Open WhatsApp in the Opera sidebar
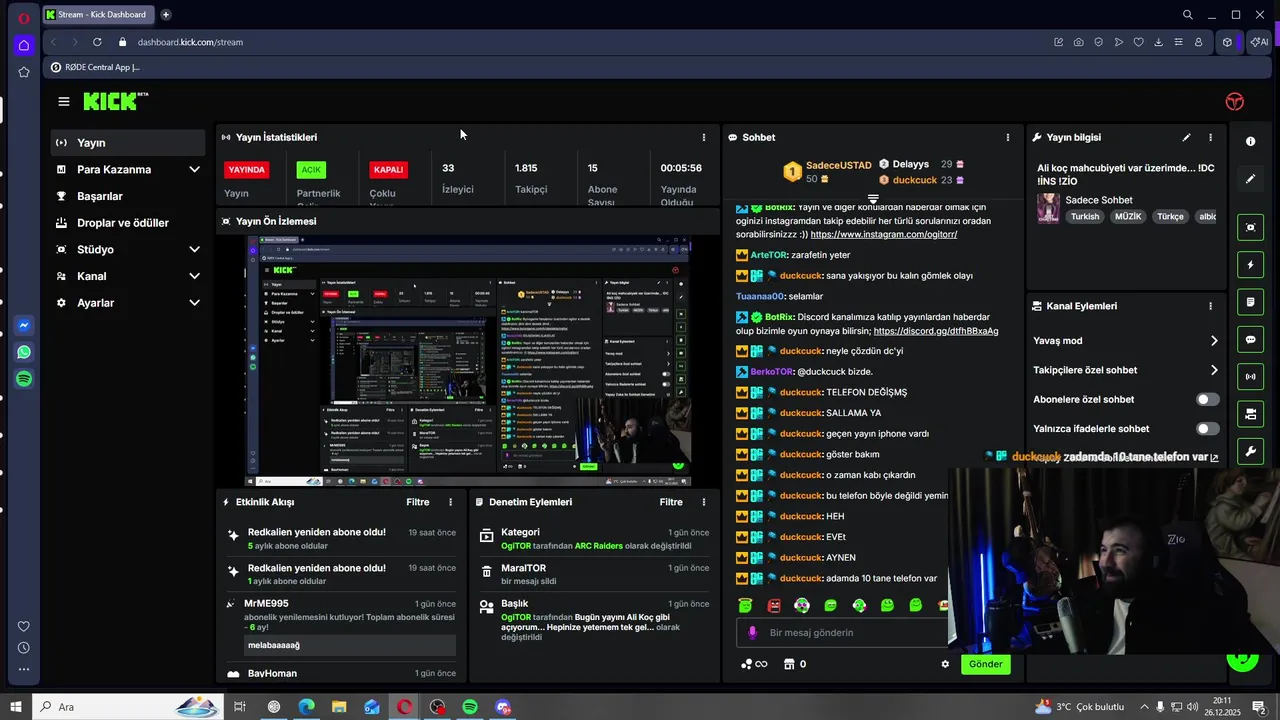Viewport: 1280px width, 720px height. pos(24,352)
